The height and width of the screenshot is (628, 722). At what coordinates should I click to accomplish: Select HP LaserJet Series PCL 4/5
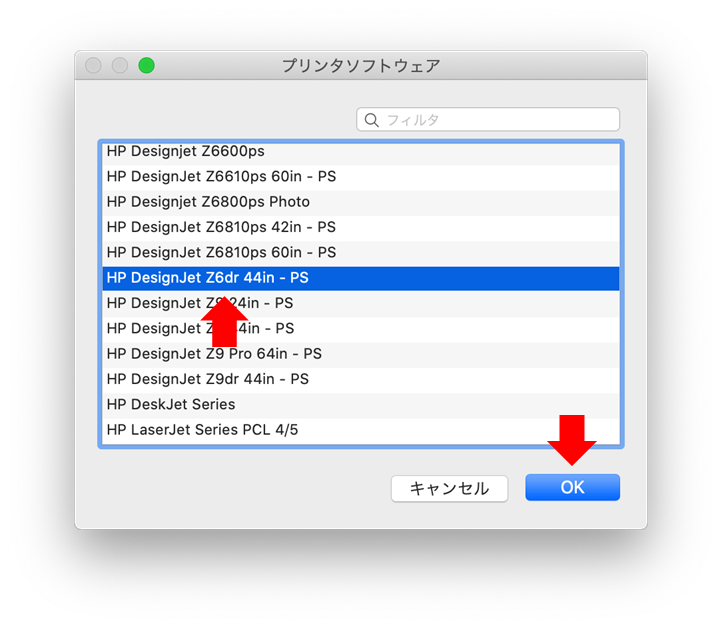361,430
